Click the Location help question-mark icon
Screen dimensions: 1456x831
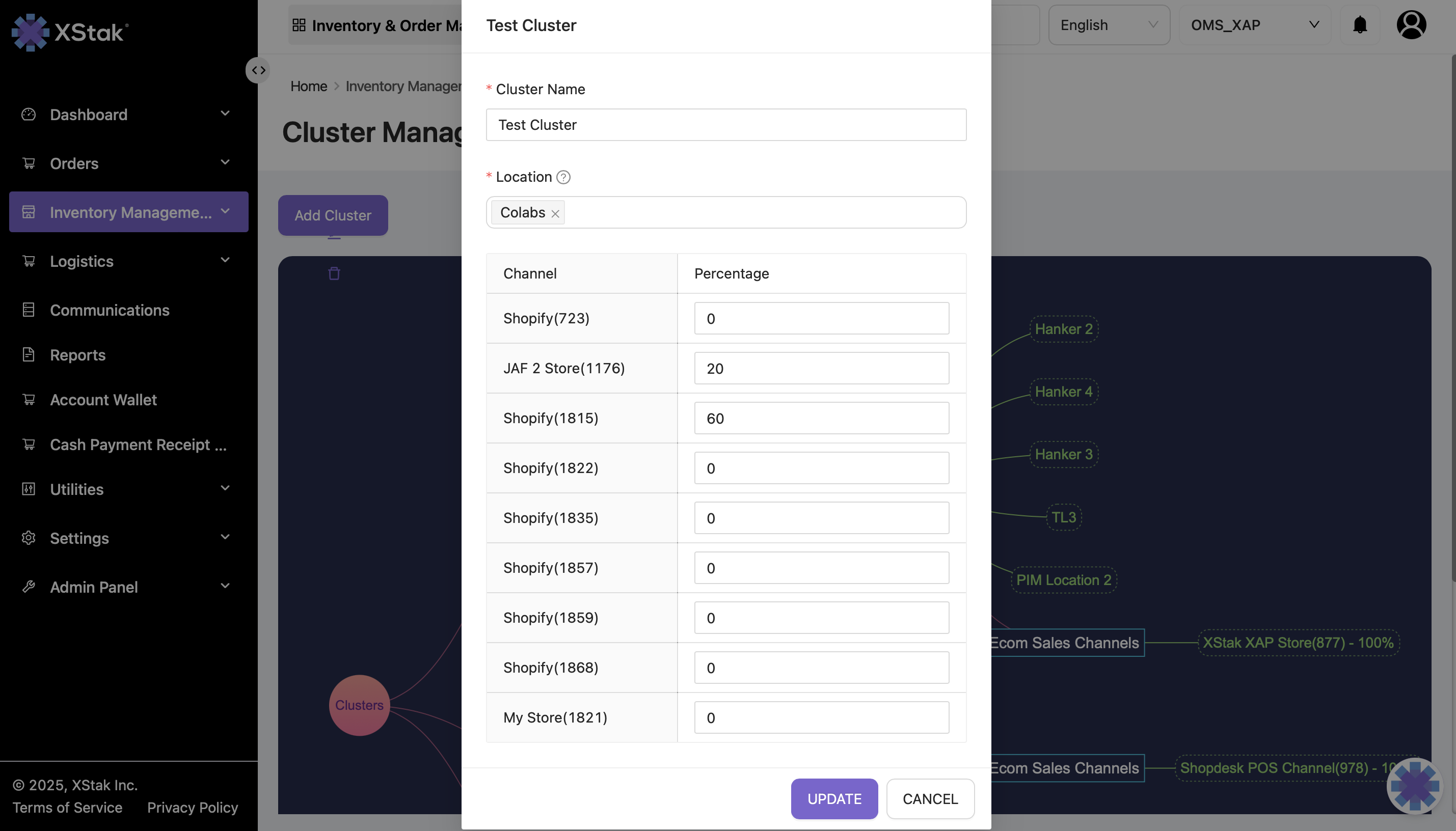[563, 178]
